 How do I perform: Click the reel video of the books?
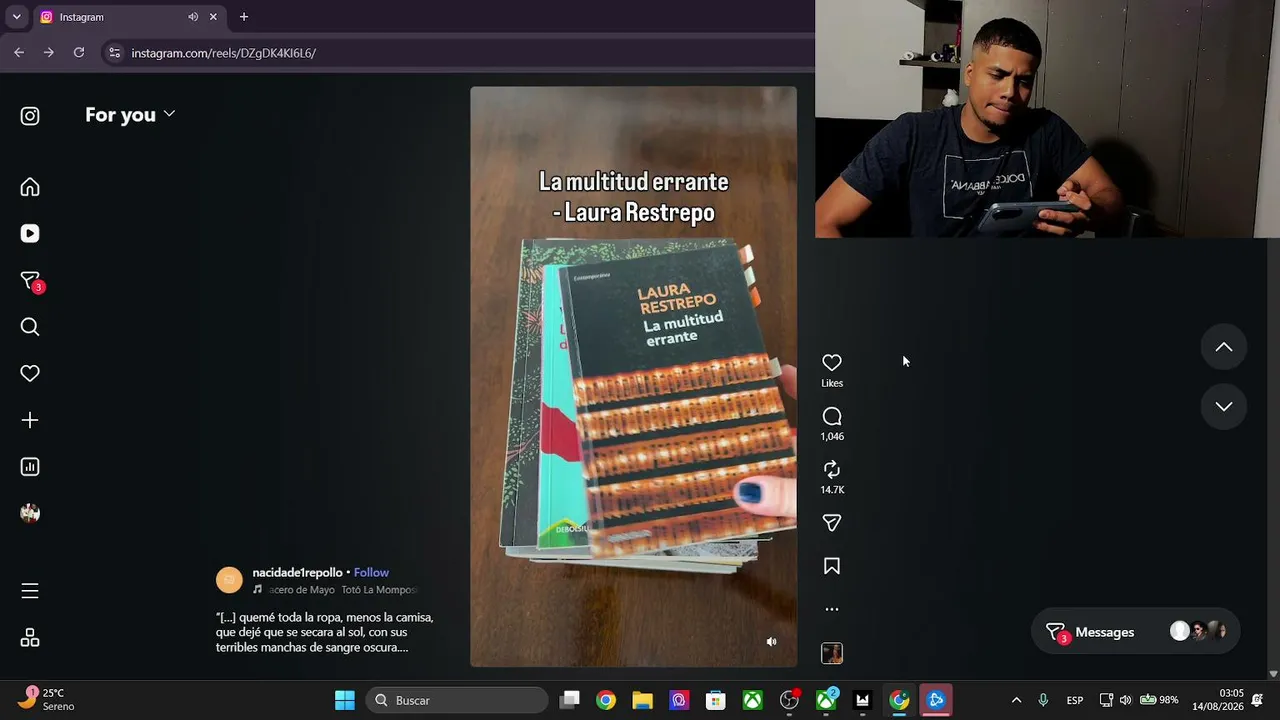click(634, 376)
